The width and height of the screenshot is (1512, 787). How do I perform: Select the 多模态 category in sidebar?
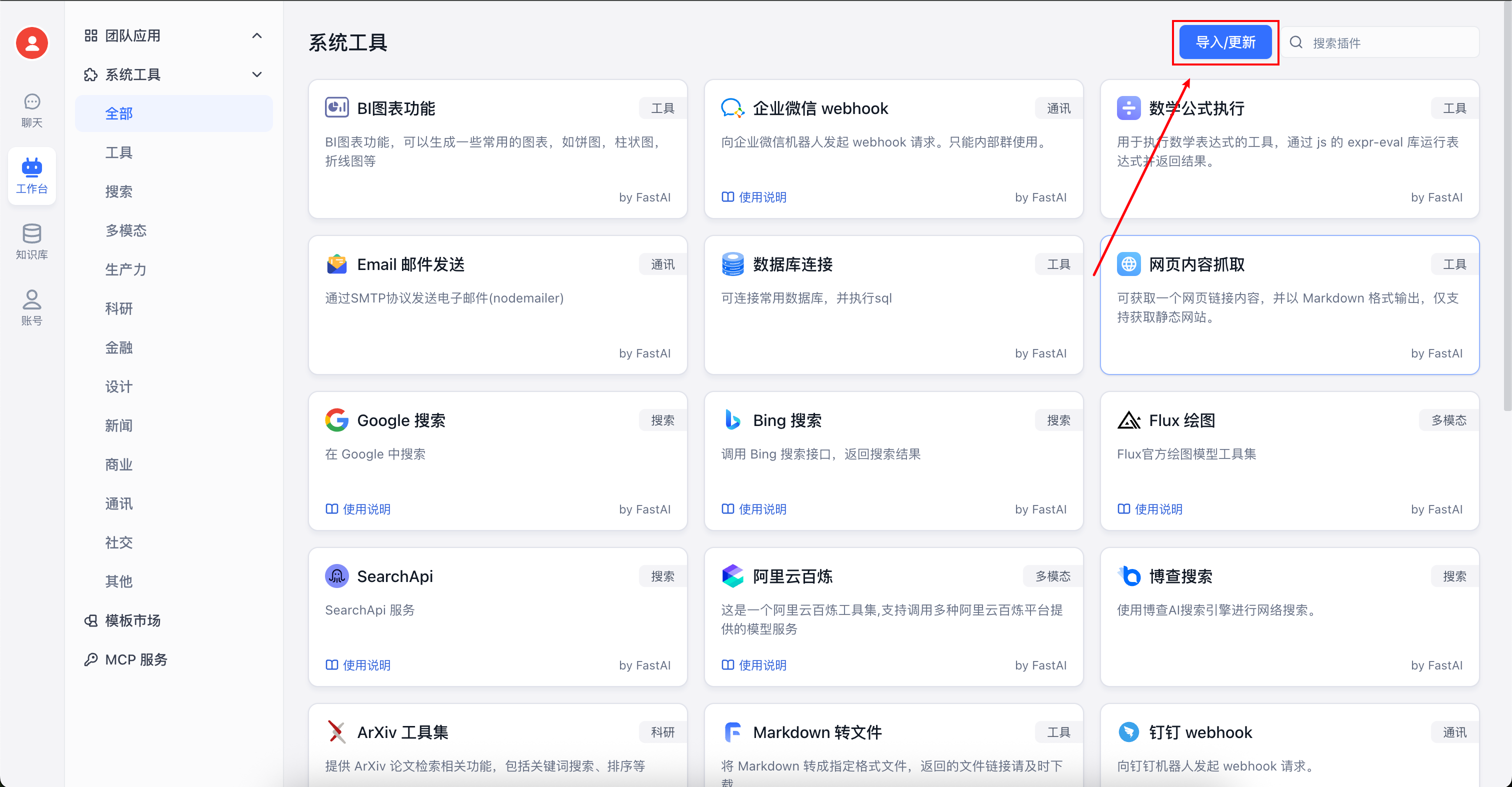(174, 230)
